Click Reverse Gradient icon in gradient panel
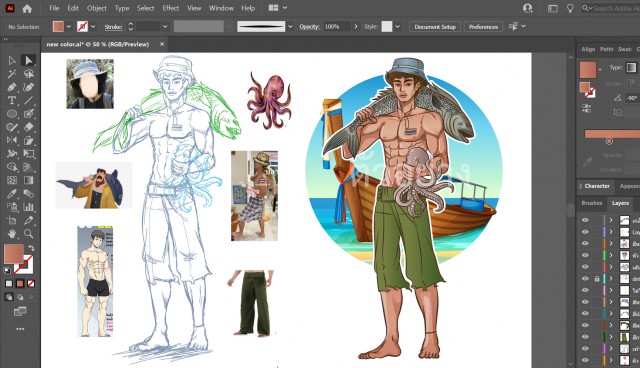Viewport: 640px width, 368px height. 586,108
